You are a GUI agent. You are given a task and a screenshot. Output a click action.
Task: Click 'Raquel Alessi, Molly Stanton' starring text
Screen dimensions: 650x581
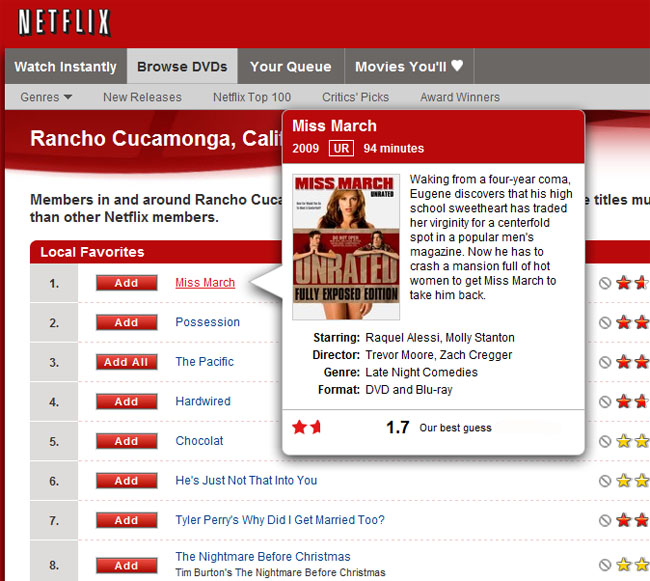(440, 338)
